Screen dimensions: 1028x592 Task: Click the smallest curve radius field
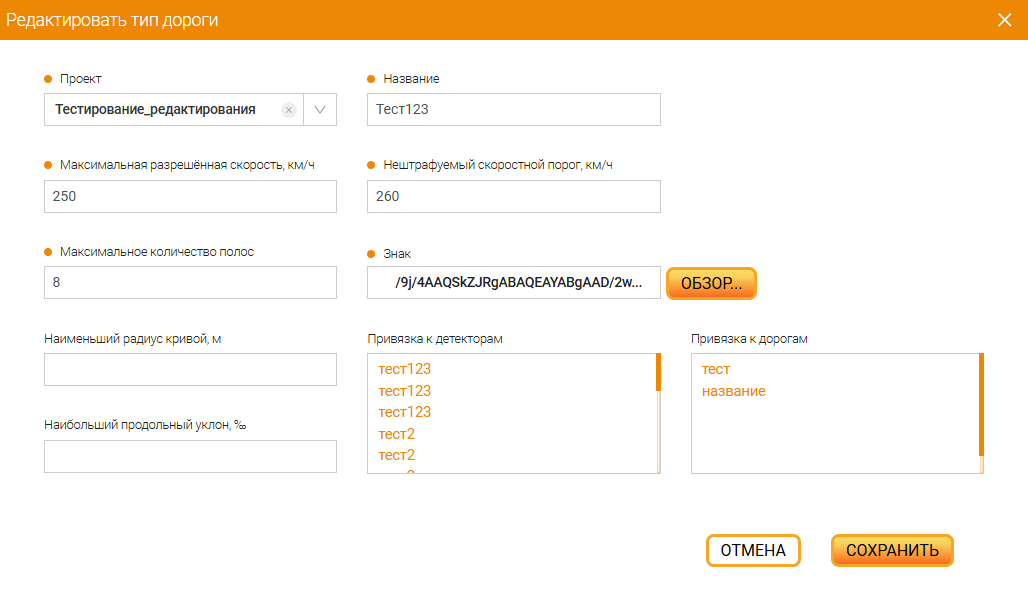190,370
